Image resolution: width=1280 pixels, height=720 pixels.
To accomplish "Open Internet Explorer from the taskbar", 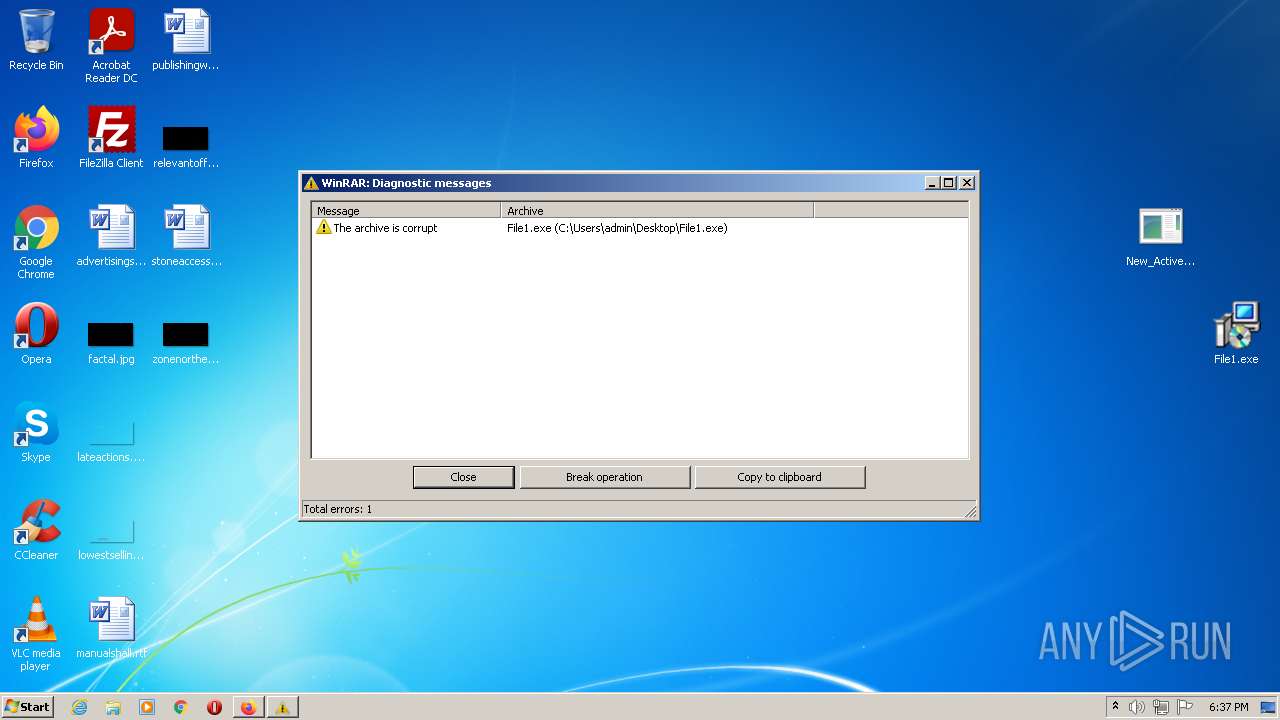I will 79,707.
